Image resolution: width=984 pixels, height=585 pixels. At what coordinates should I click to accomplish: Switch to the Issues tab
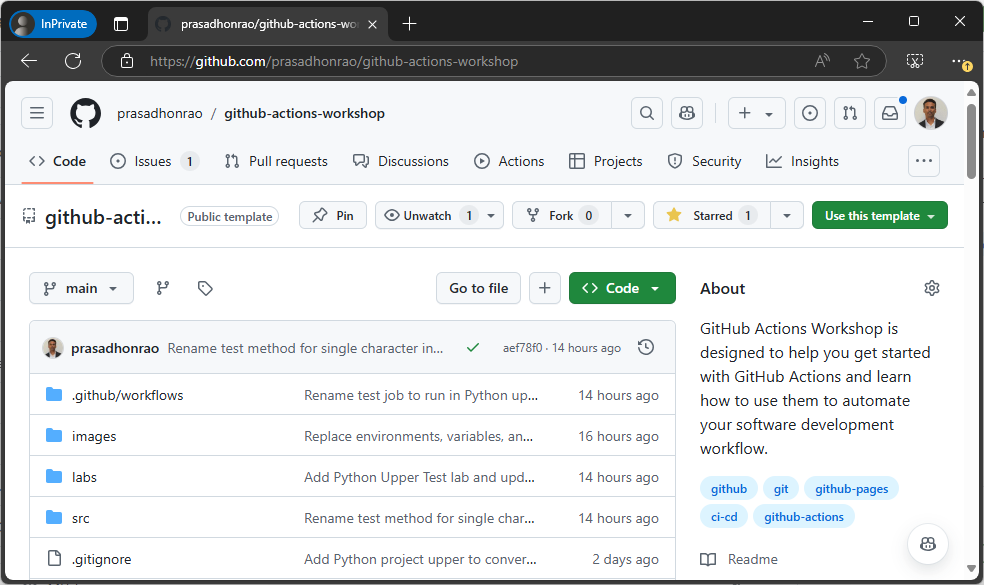(x=154, y=161)
